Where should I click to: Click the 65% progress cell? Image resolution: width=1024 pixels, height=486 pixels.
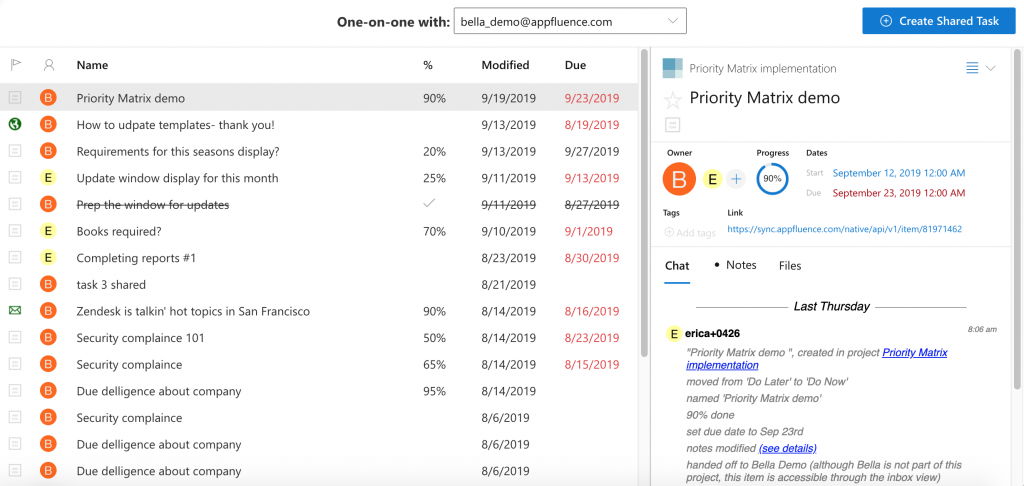click(434, 364)
